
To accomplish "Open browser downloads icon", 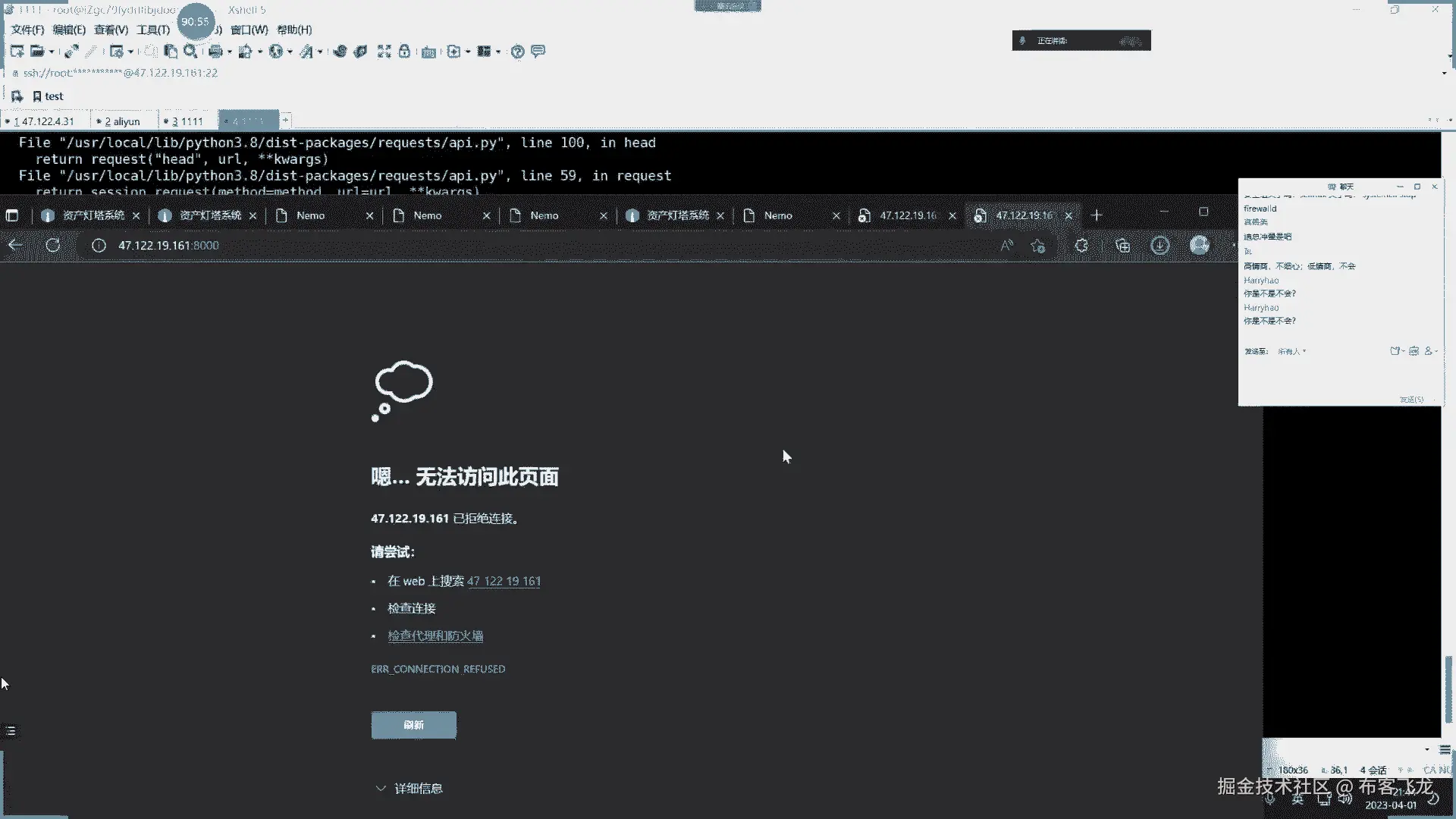I will tap(1159, 246).
